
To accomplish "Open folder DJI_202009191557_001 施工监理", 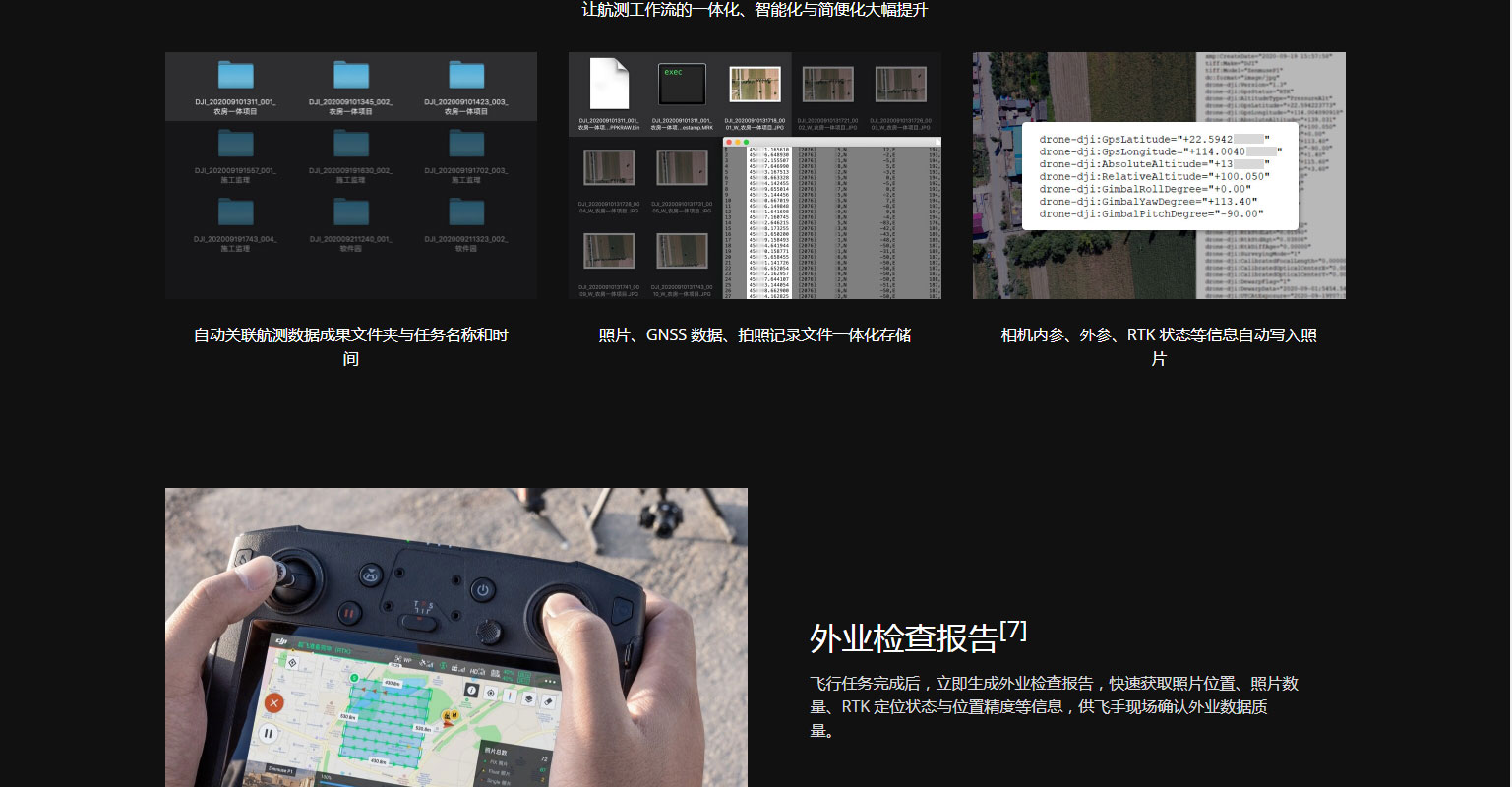I will coord(236,157).
